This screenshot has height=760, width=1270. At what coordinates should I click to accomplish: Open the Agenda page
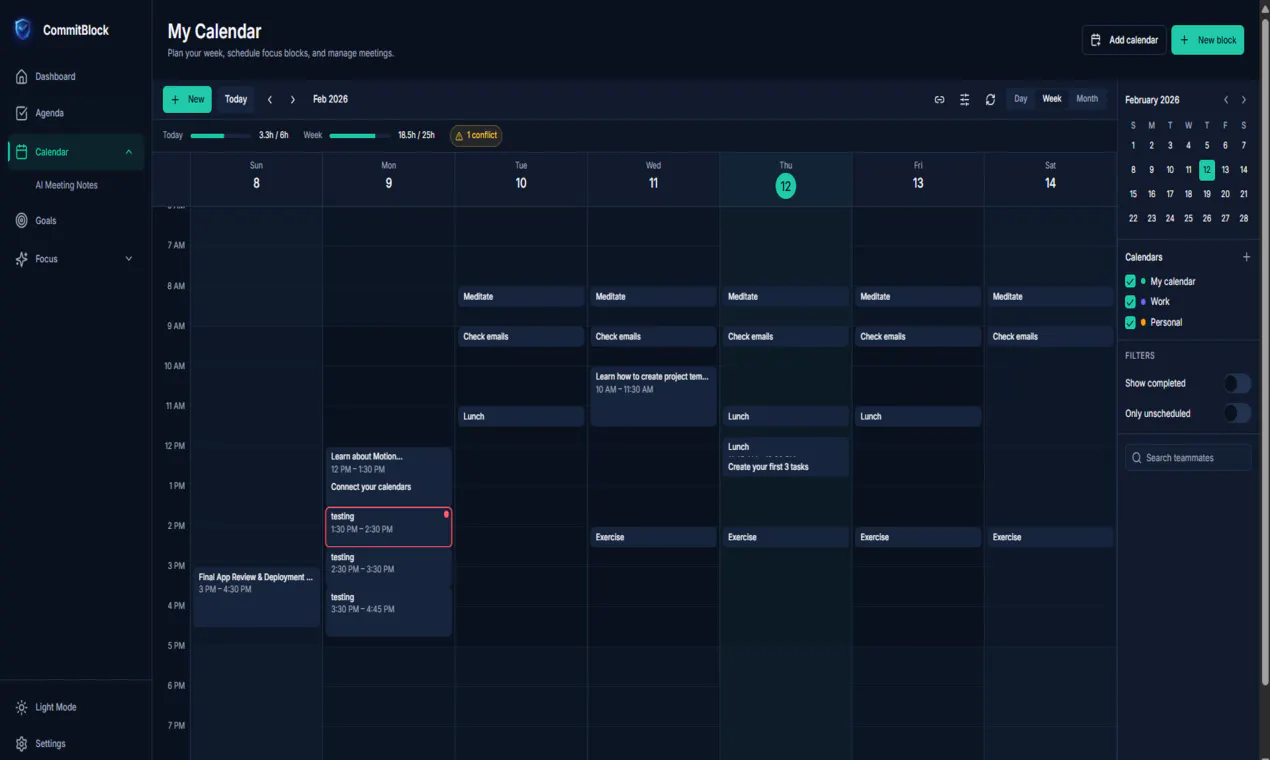tap(75, 113)
